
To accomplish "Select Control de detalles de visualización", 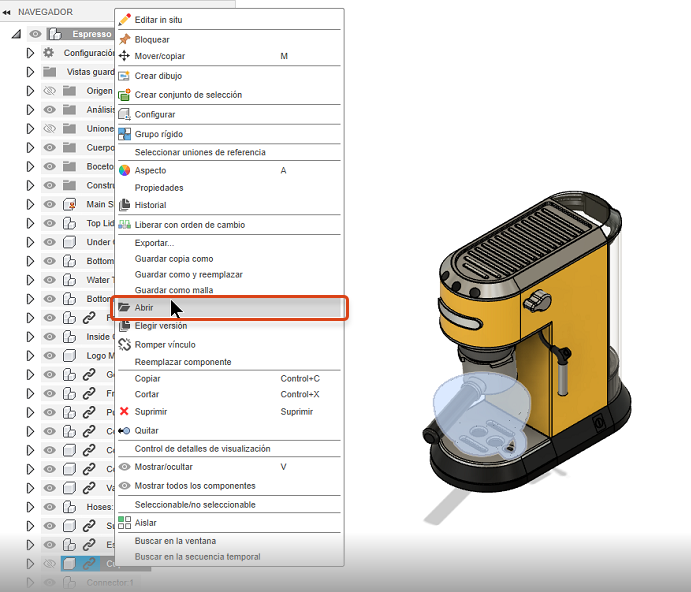I will (x=202, y=449).
